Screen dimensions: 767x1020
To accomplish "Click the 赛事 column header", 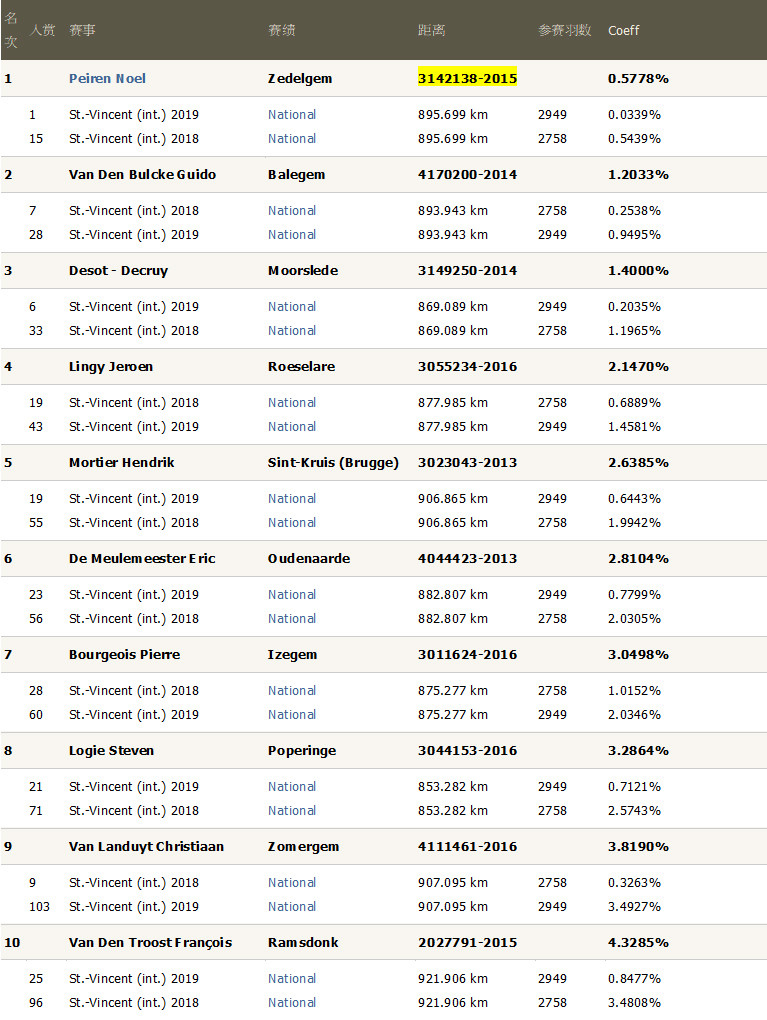I will click(82, 30).
